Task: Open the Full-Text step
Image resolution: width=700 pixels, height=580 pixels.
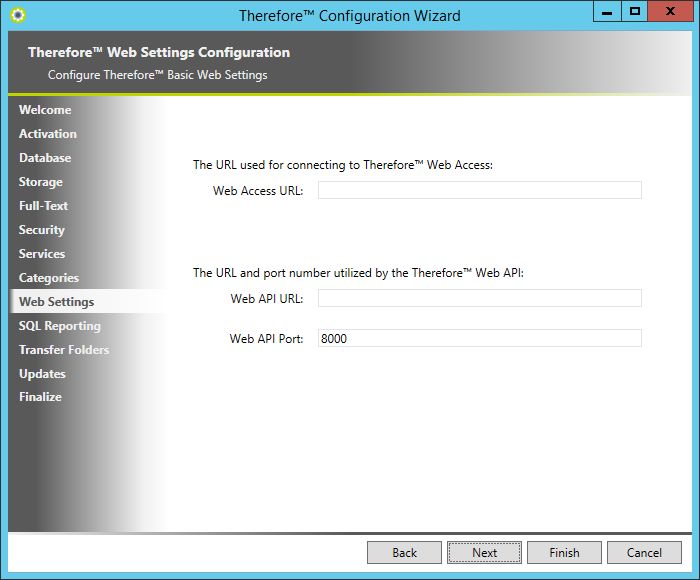Action: (x=43, y=206)
